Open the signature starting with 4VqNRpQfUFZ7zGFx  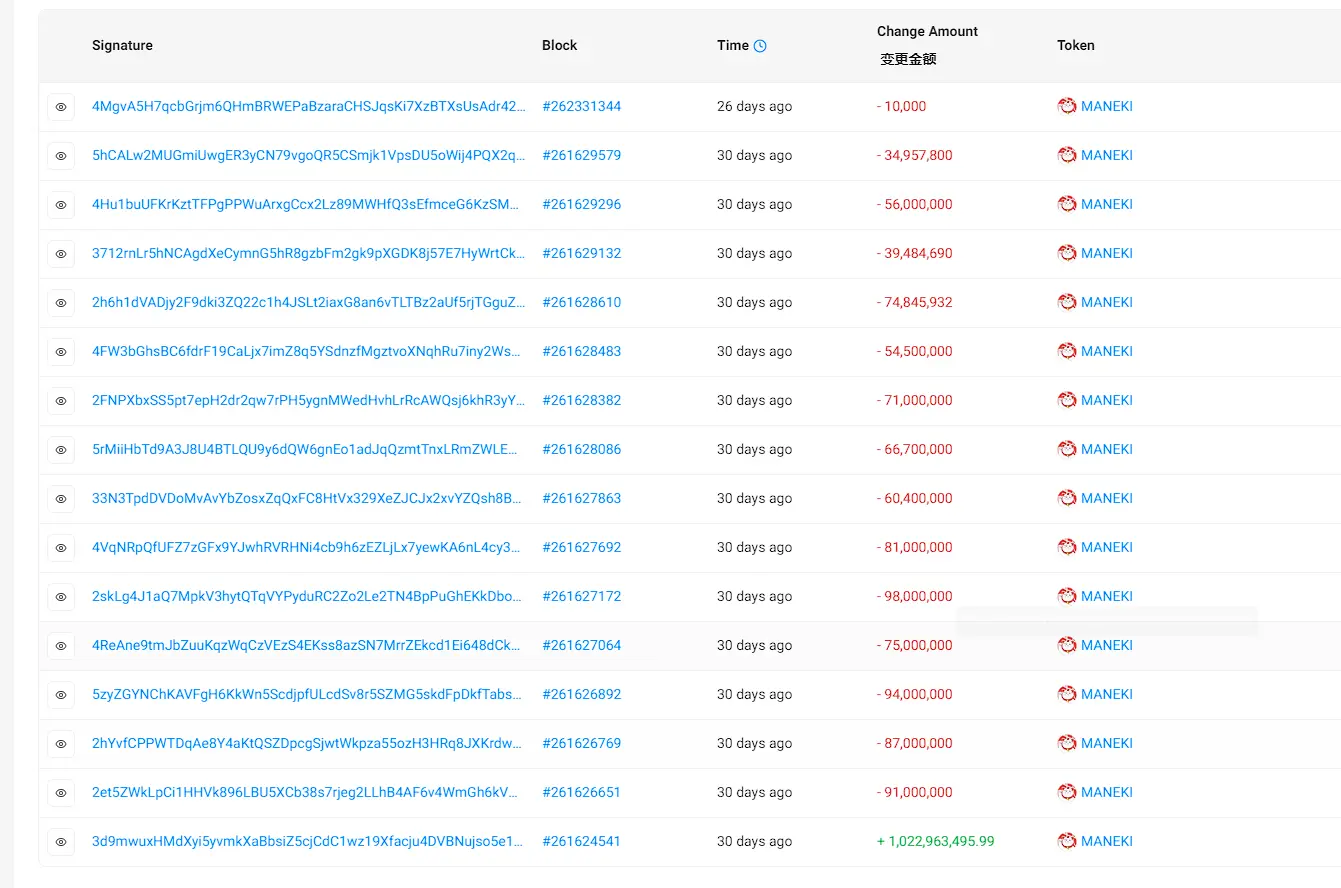click(x=308, y=547)
